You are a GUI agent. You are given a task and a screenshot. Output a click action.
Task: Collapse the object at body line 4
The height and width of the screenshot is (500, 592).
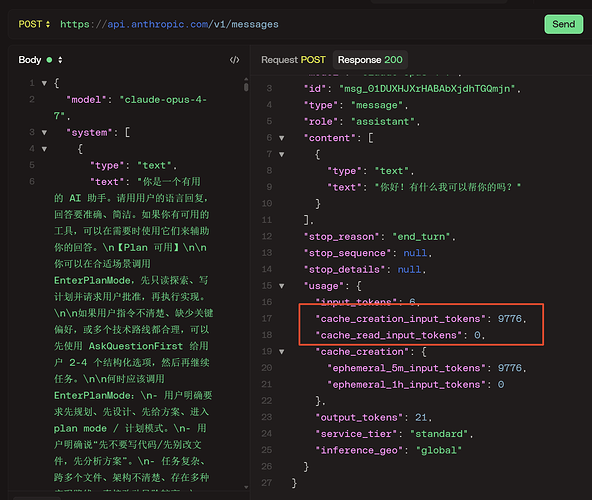tap(45, 149)
